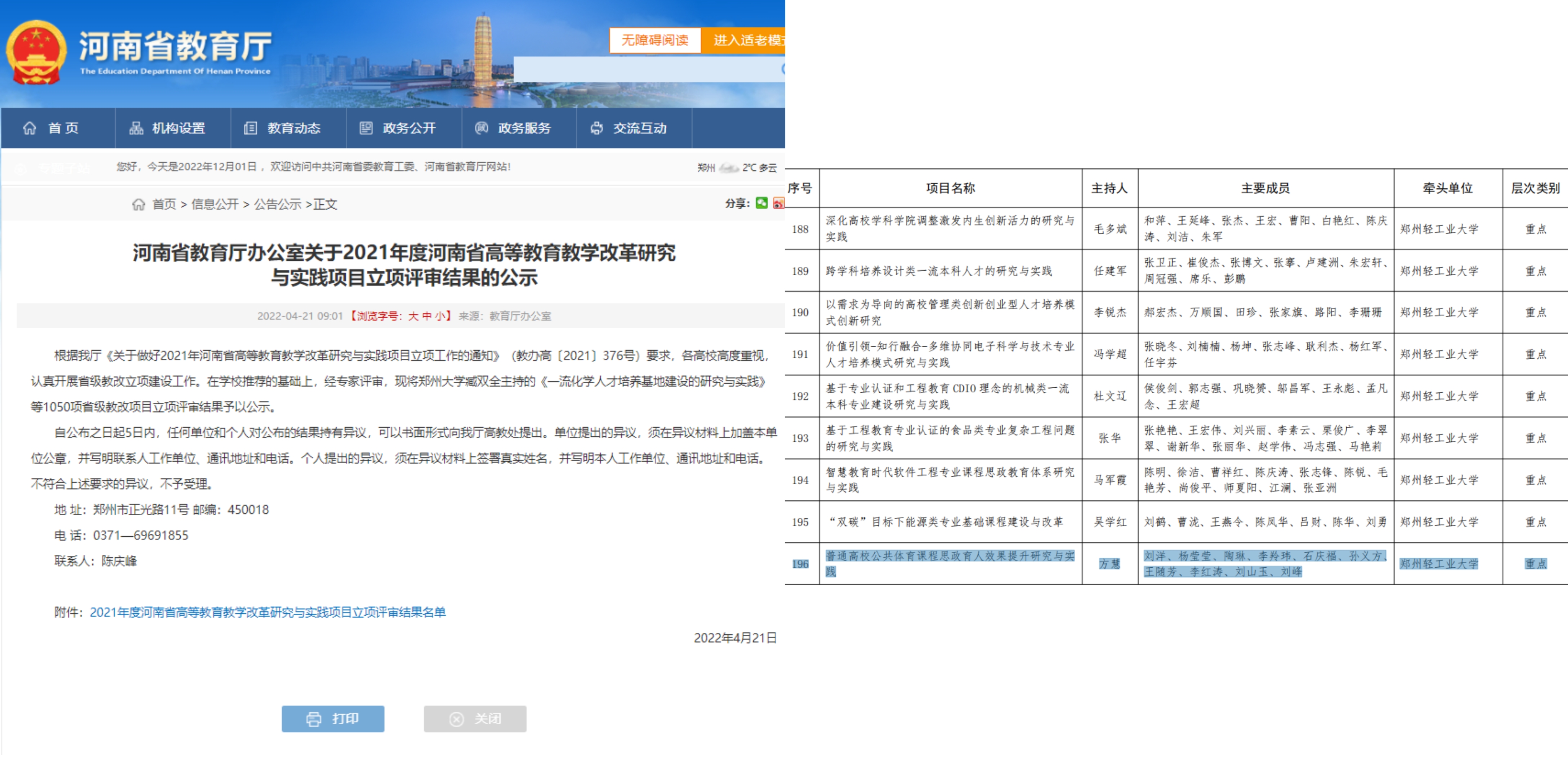Click the 打印 print button
Viewport: 1568px width, 784px height.
click(332, 719)
